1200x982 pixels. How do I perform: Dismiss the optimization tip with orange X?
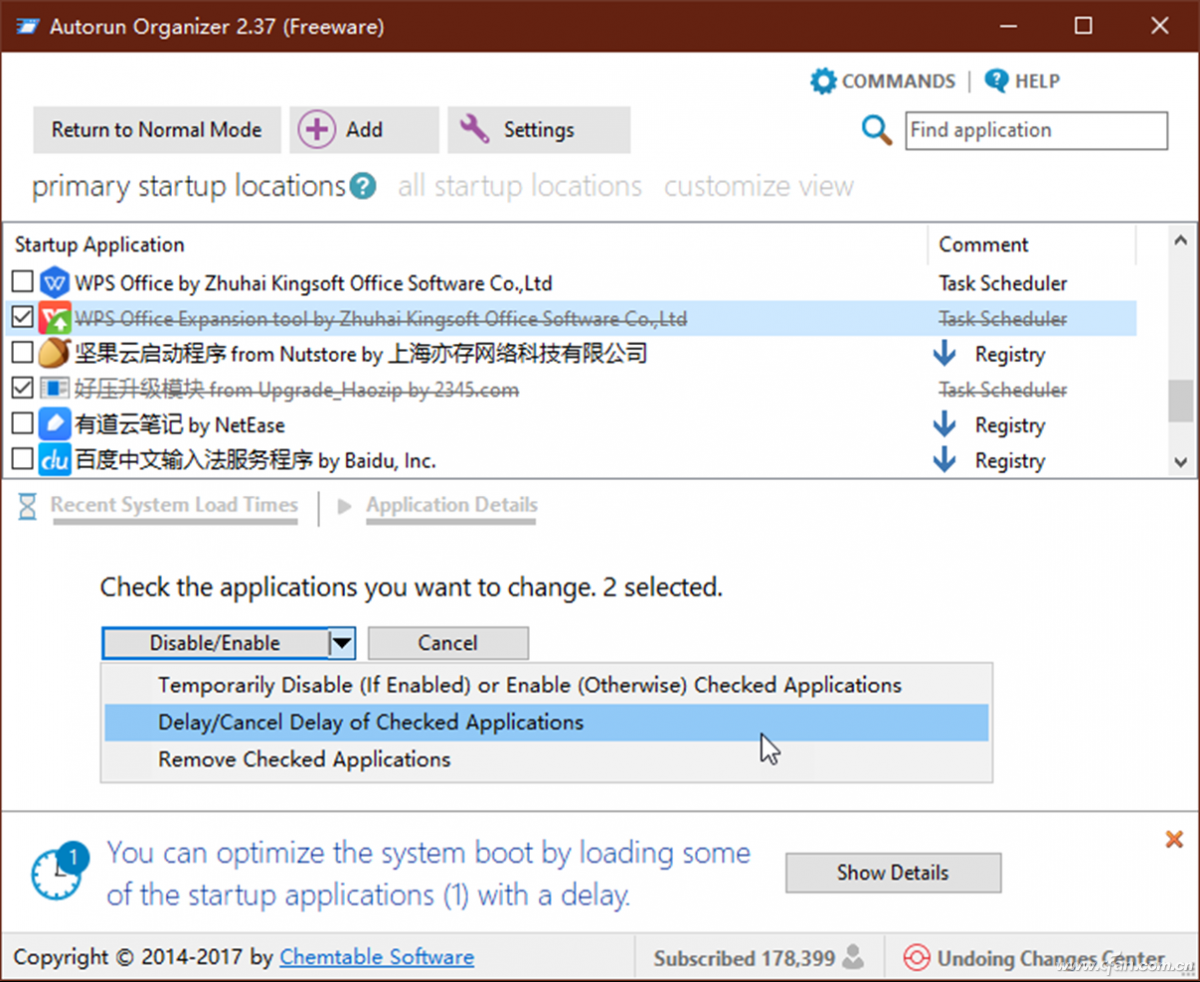click(x=1174, y=840)
